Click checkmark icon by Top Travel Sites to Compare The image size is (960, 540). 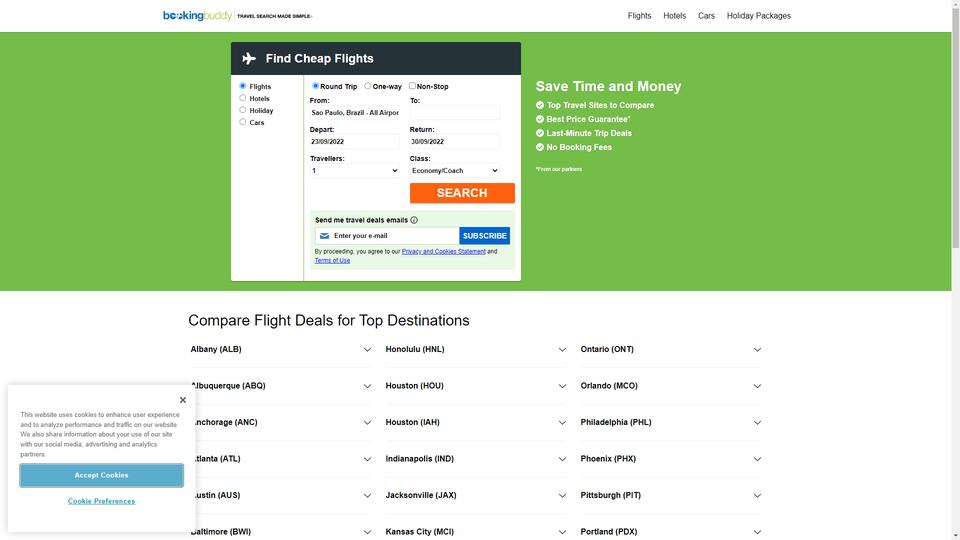click(x=540, y=105)
